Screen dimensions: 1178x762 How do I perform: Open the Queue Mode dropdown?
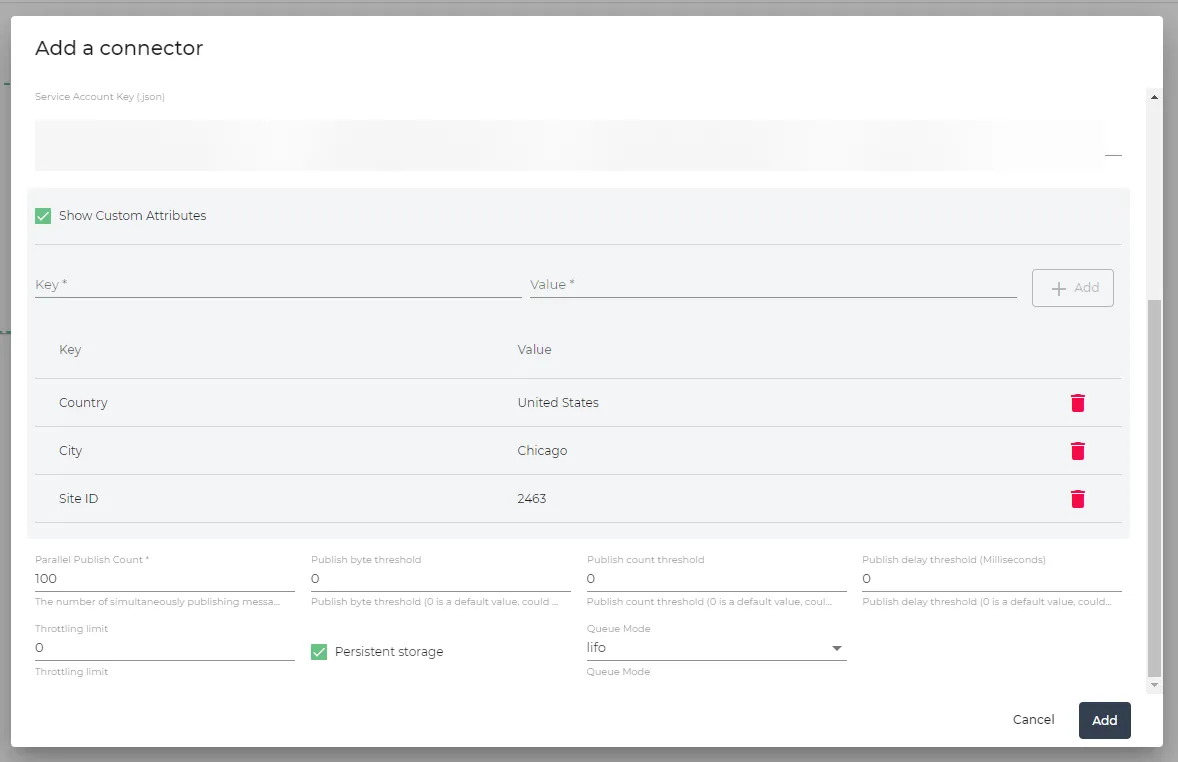point(716,648)
